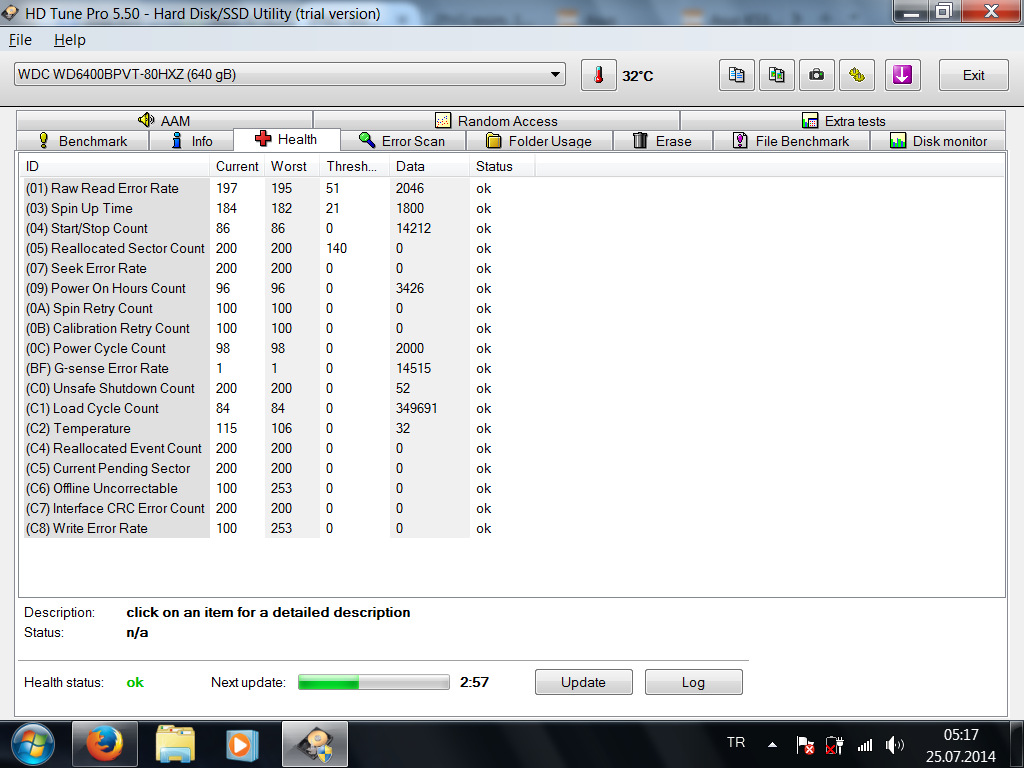The height and width of the screenshot is (768, 1024).
Task: Open the Error Scan tab
Action: click(402, 141)
